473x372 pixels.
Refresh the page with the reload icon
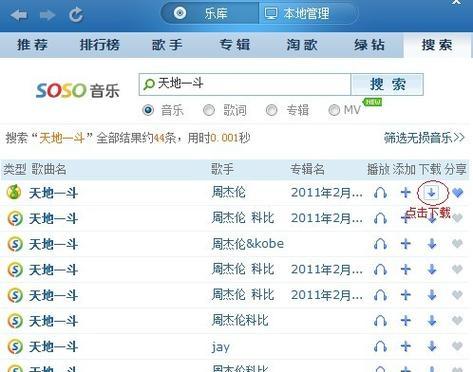(76, 15)
